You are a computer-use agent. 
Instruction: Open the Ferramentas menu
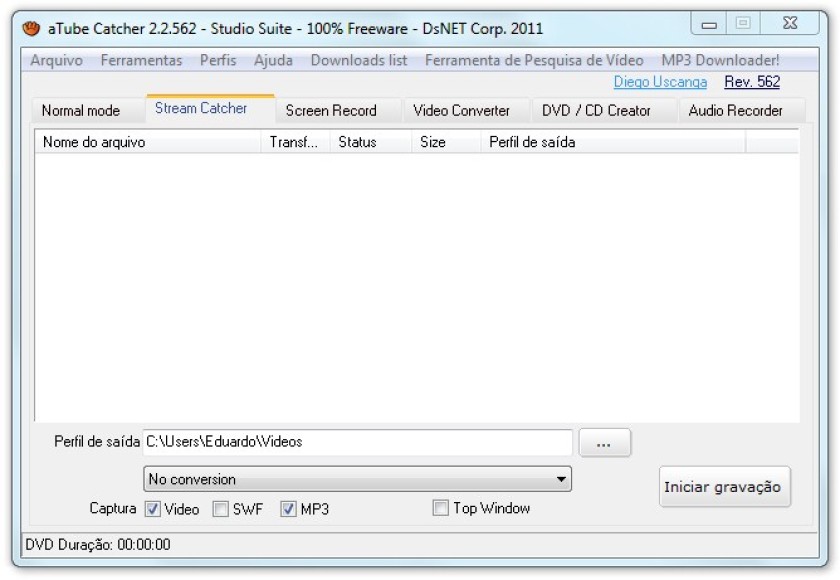tap(141, 60)
